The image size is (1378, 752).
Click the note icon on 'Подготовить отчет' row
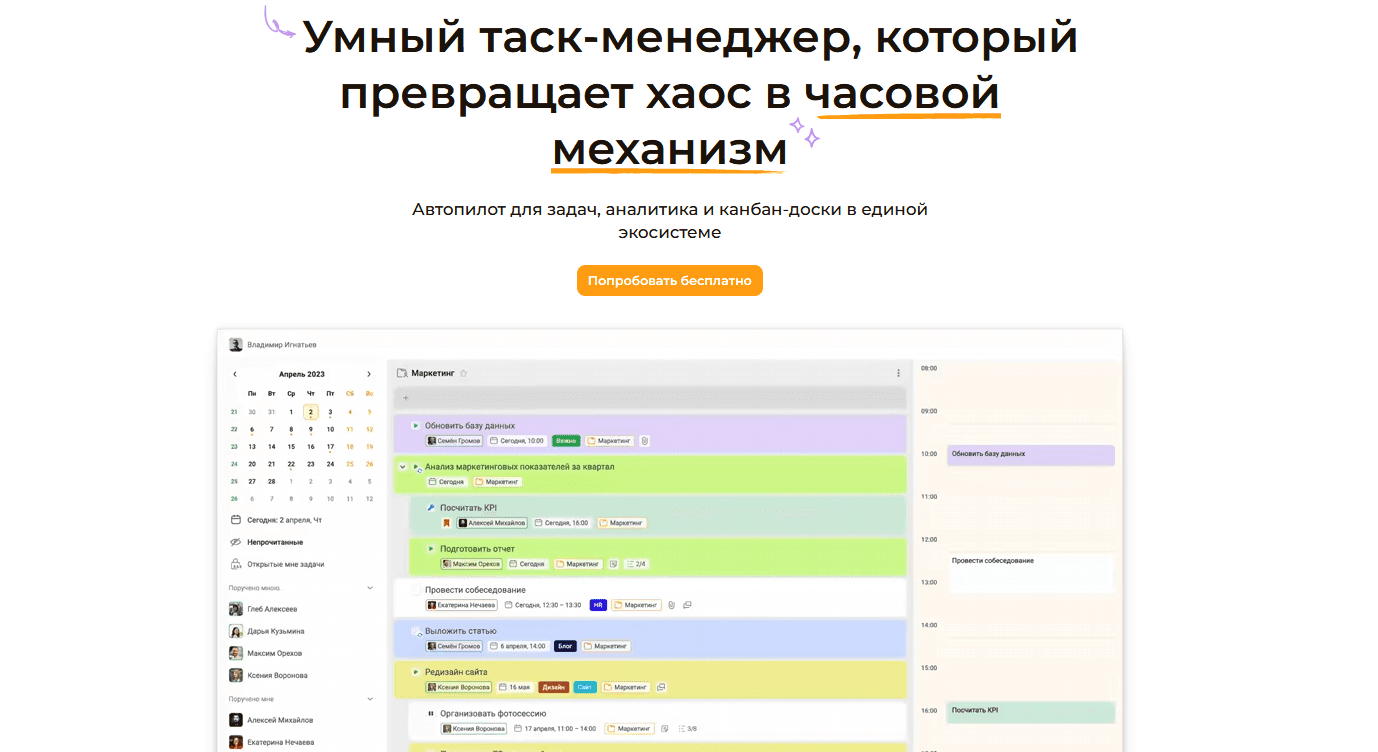pyautogui.click(x=614, y=564)
